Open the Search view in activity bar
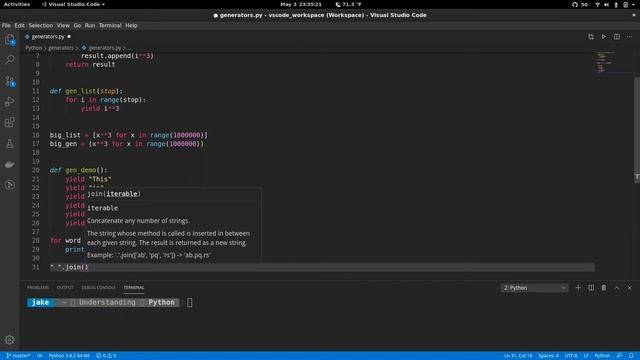This screenshot has width=640, height=360. pos(9,60)
